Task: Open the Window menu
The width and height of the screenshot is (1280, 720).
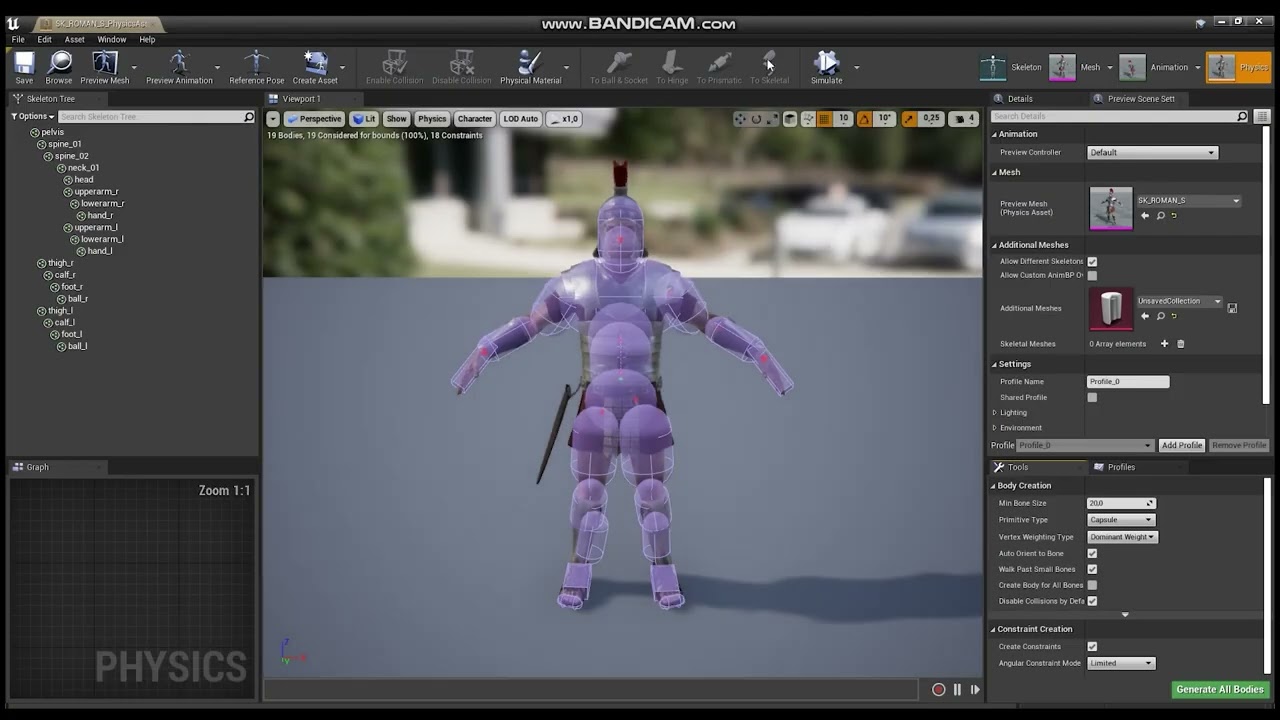Action: click(112, 39)
